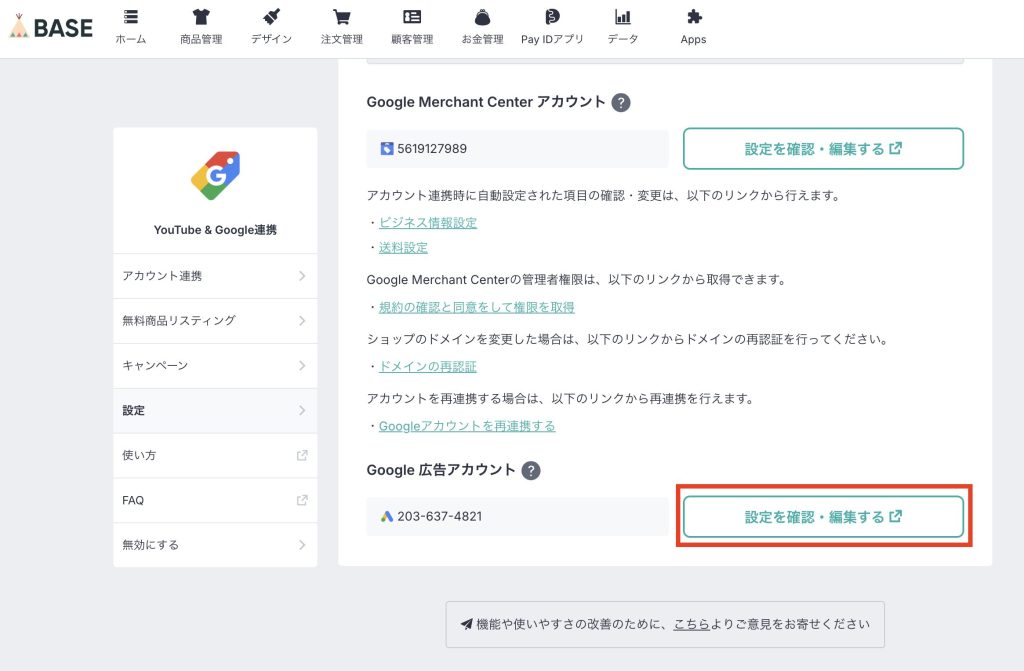Image resolution: width=1024 pixels, height=671 pixels.
Task: Click Merchant Center 設定を確認・編集する button
Action: point(824,149)
